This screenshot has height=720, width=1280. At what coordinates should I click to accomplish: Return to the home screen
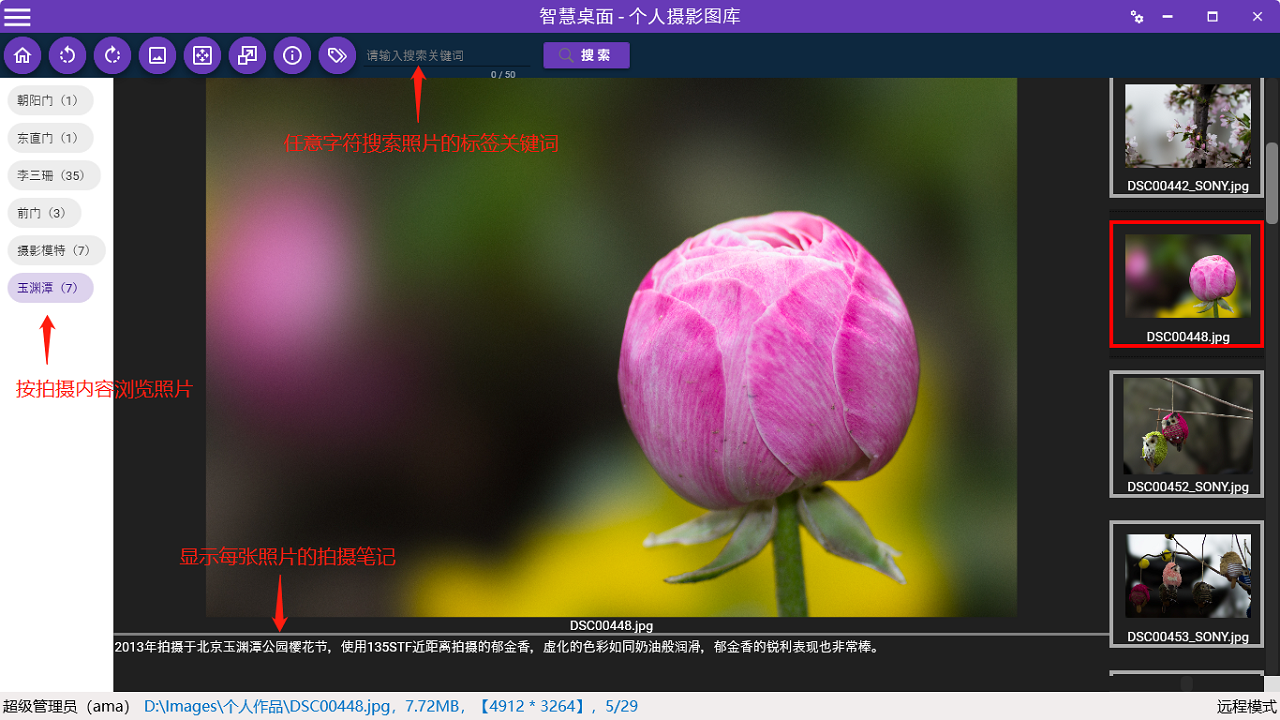[22, 55]
